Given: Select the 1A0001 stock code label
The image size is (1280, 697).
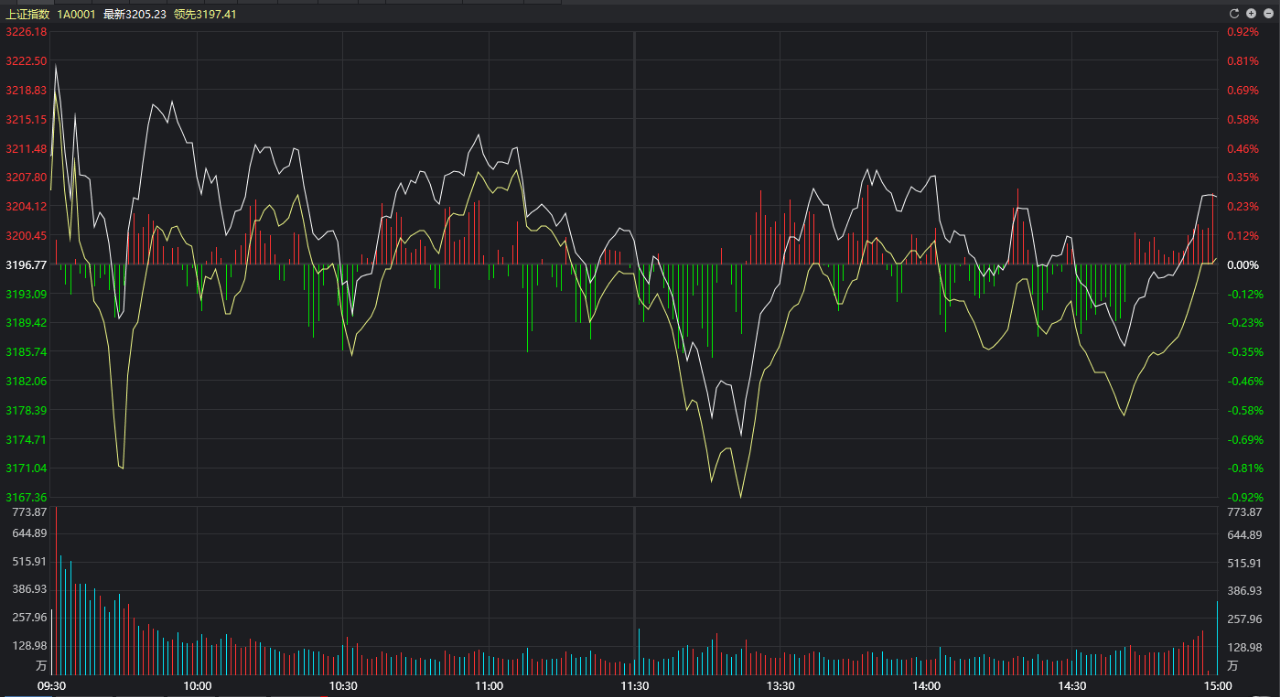Looking at the screenshot, I should coord(76,14).
